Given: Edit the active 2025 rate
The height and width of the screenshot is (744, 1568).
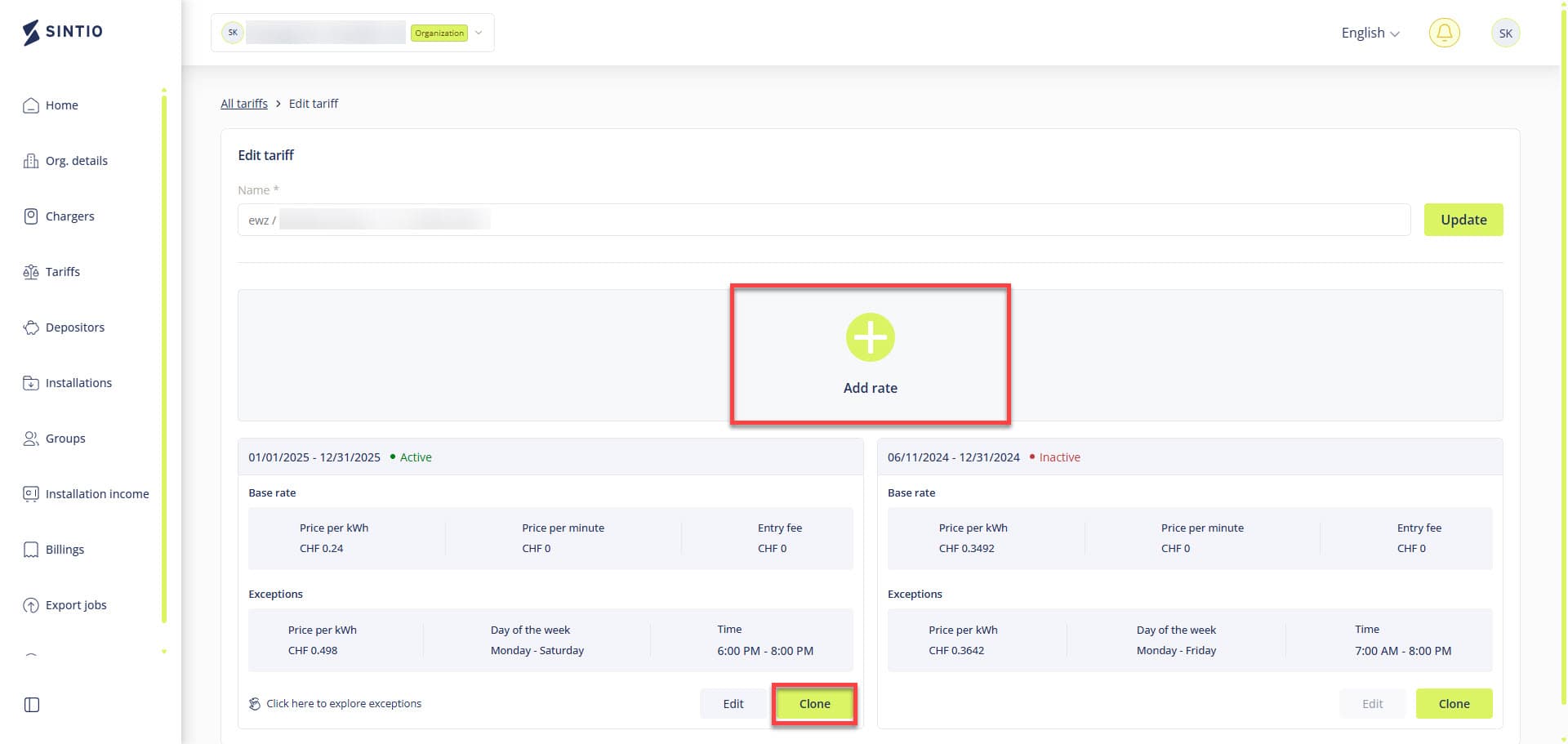Looking at the screenshot, I should [733, 703].
